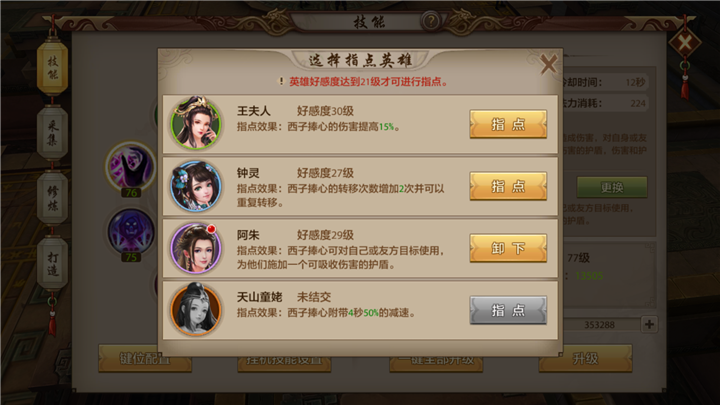Click the 升级 upgrade button
Image resolution: width=720 pixels, height=405 pixels.
(x=585, y=358)
